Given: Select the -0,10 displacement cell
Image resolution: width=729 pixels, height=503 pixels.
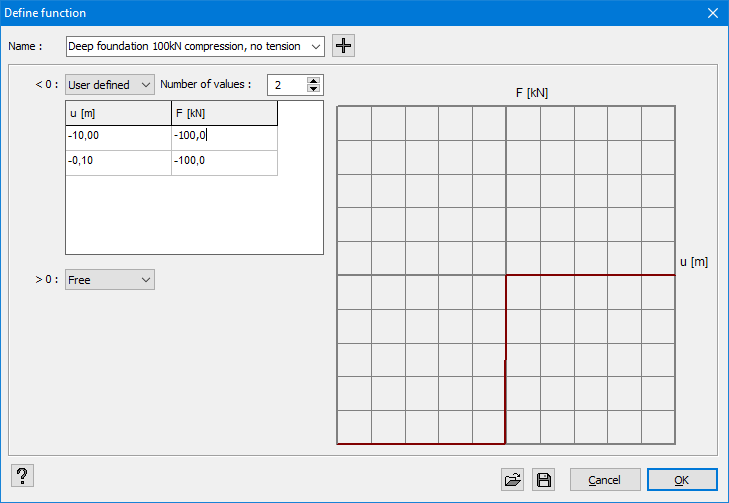Looking at the screenshot, I should (x=118, y=161).
